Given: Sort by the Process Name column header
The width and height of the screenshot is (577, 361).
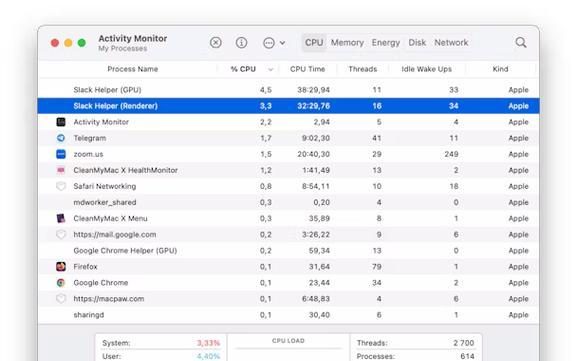Looking at the screenshot, I should tap(132, 69).
